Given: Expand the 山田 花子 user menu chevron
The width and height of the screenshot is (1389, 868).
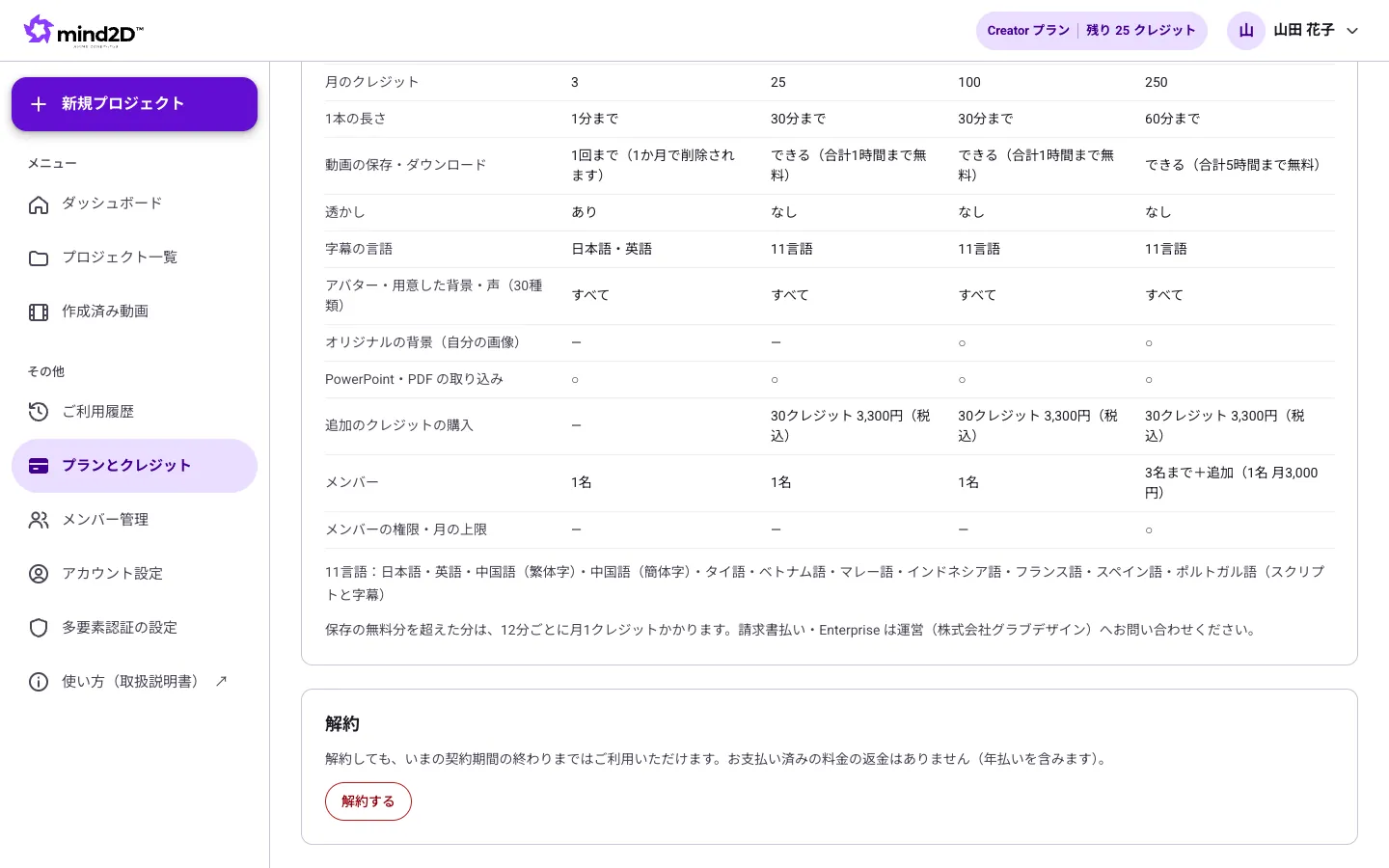Looking at the screenshot, I should pos(1352,31).
